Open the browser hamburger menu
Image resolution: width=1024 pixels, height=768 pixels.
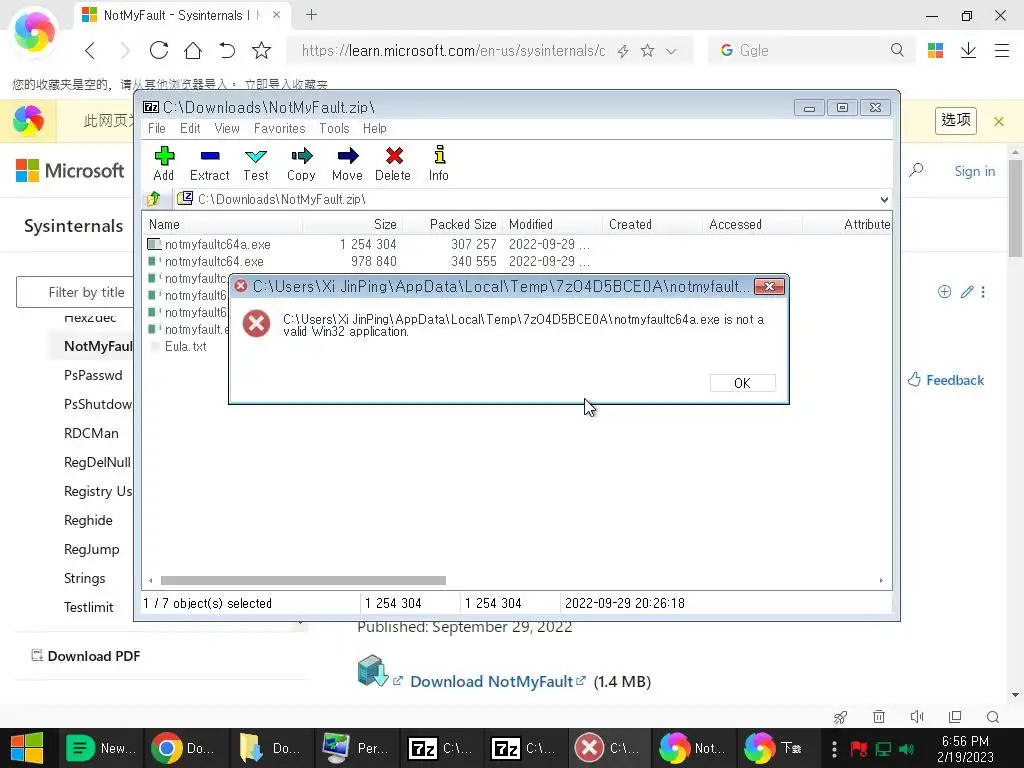pyautogui.click(x=1002, y=50)
